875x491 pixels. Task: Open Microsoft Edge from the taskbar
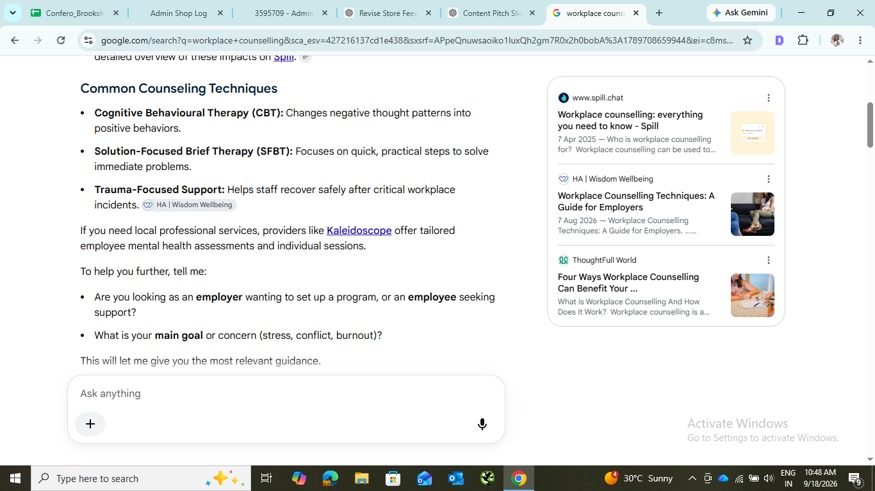point(330,478)
